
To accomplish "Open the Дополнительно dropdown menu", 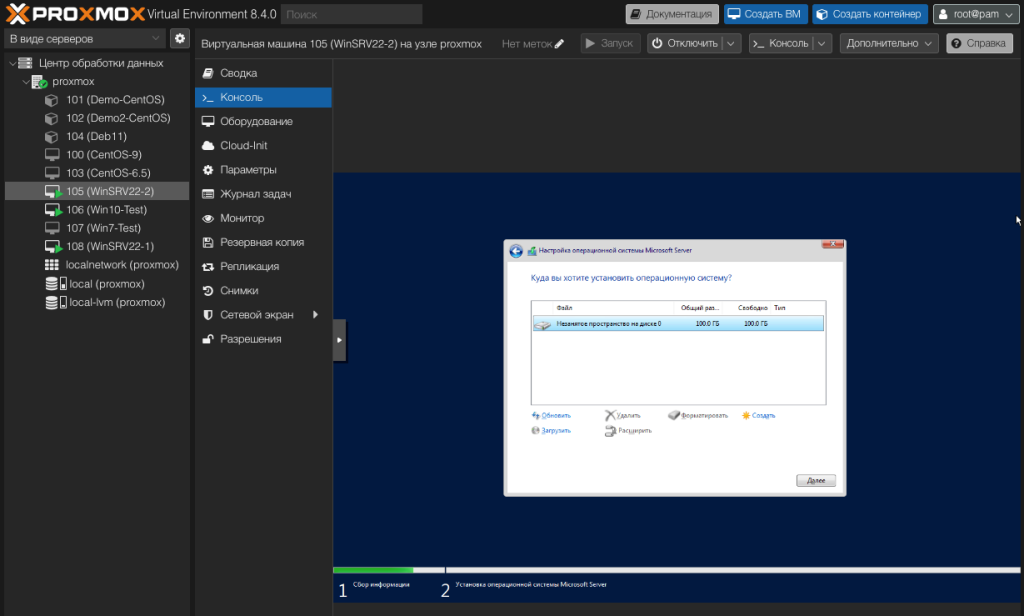I will tap(889, 44).
